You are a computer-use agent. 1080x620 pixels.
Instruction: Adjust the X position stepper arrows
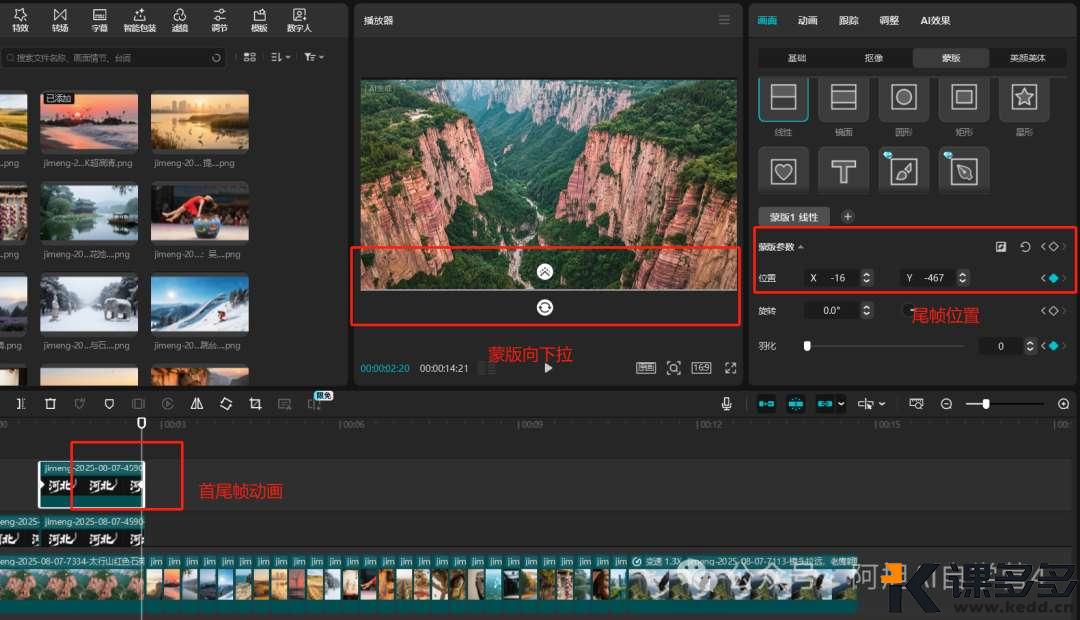click(x=866, y=278)
